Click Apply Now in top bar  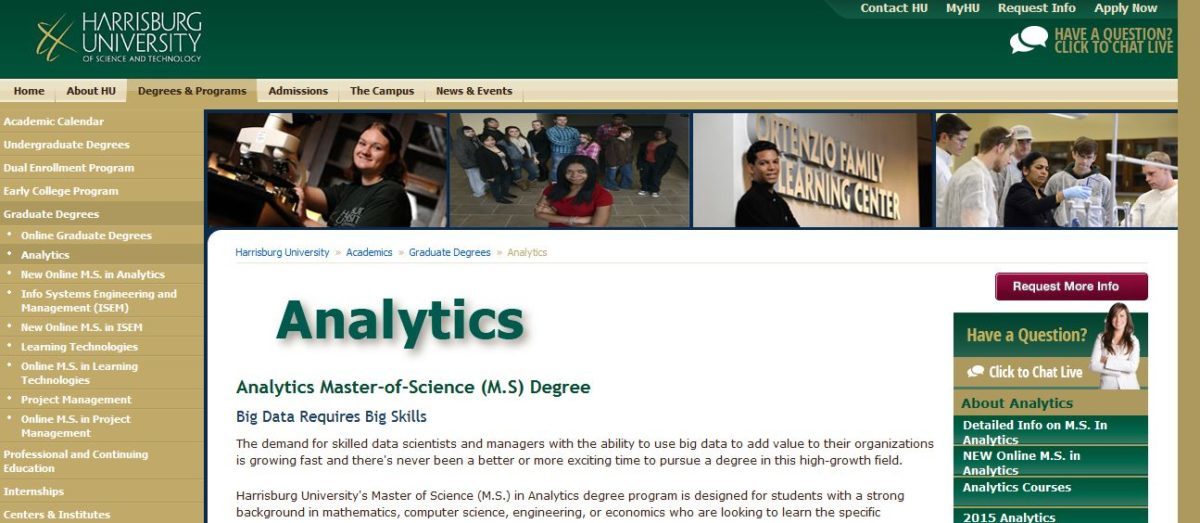pos(1126,8)
